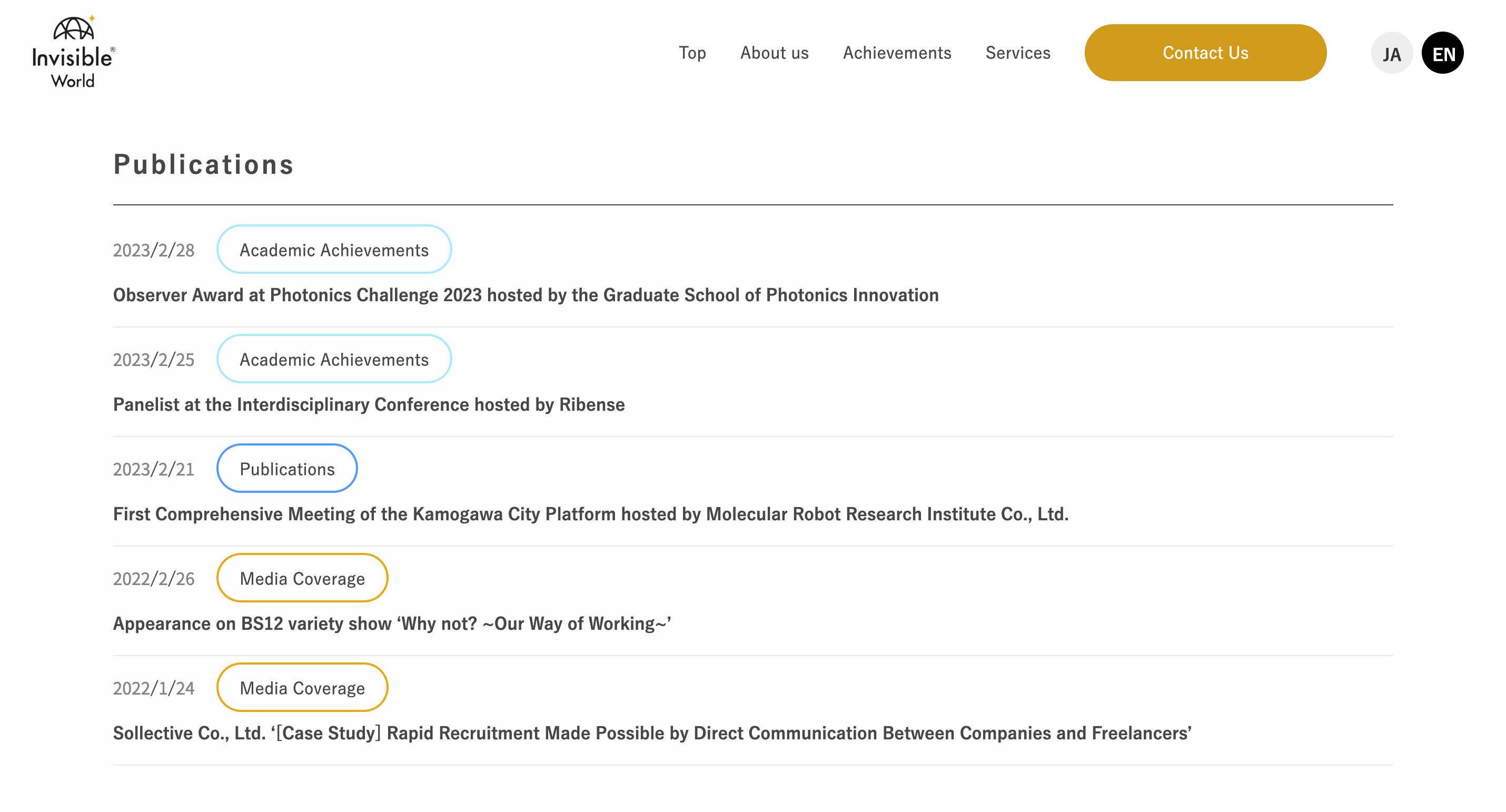The height and width of the screenshot is (812, 1506).
Task: Open BS12 variety show appearance article
Action: (392, 623)
